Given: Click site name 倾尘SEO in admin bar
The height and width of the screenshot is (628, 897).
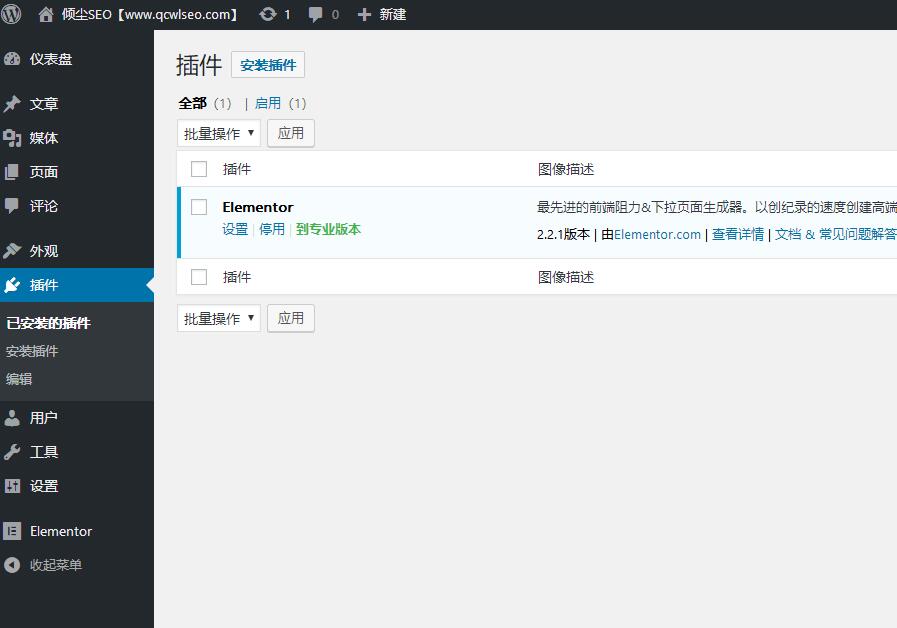Looking at the screenshot, I should tap(150, 14).
